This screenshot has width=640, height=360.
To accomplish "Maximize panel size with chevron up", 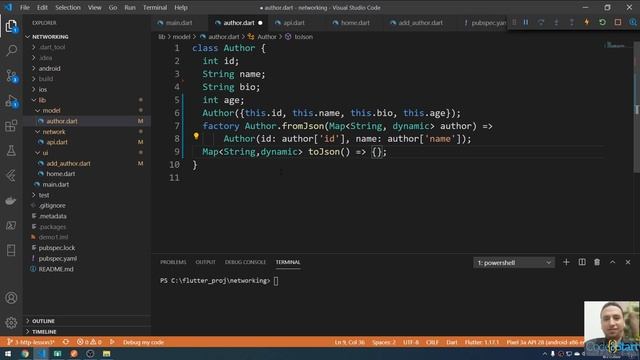I will click(612, 262).
